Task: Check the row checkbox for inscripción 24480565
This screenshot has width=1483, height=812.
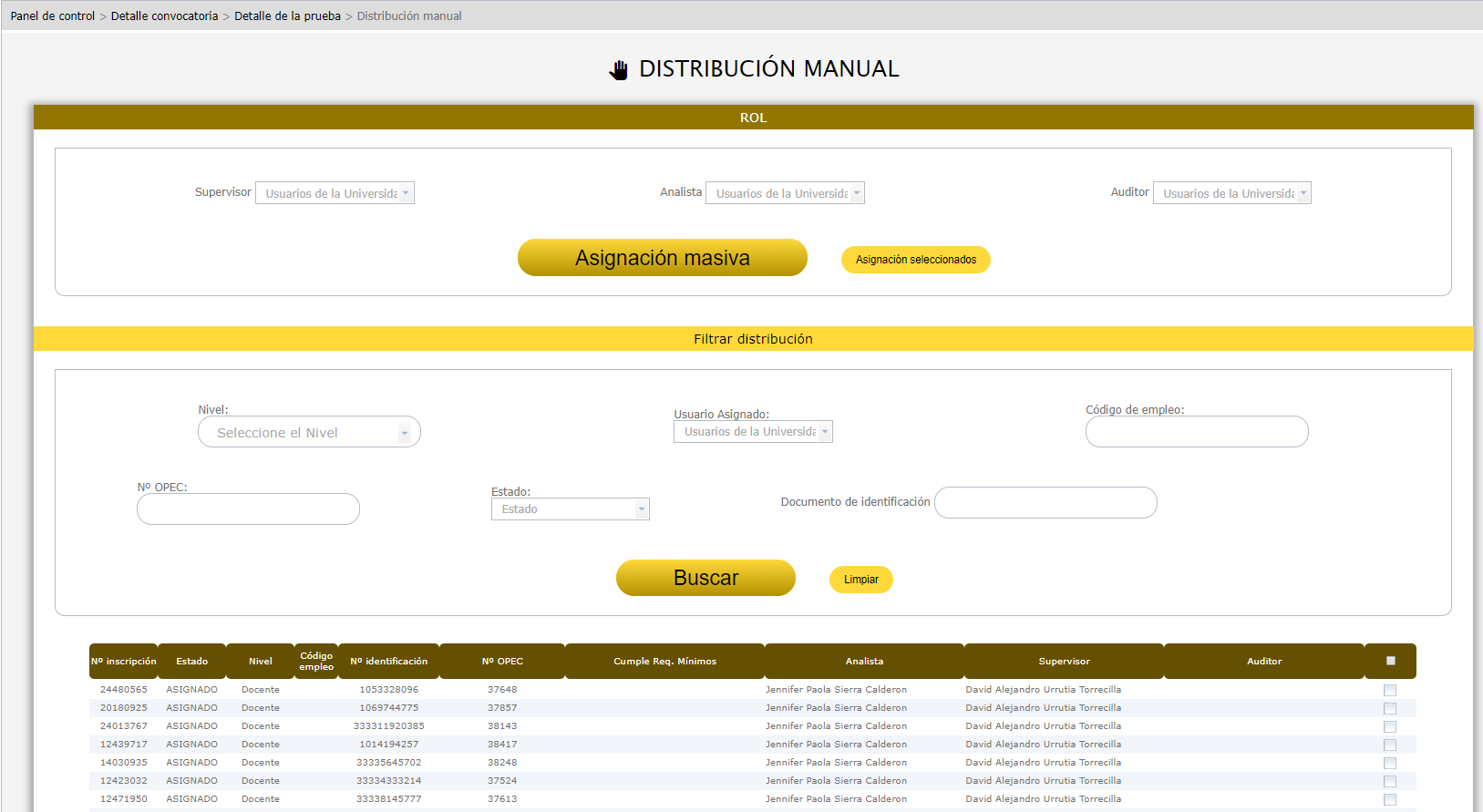Action: coord(1389,690)
